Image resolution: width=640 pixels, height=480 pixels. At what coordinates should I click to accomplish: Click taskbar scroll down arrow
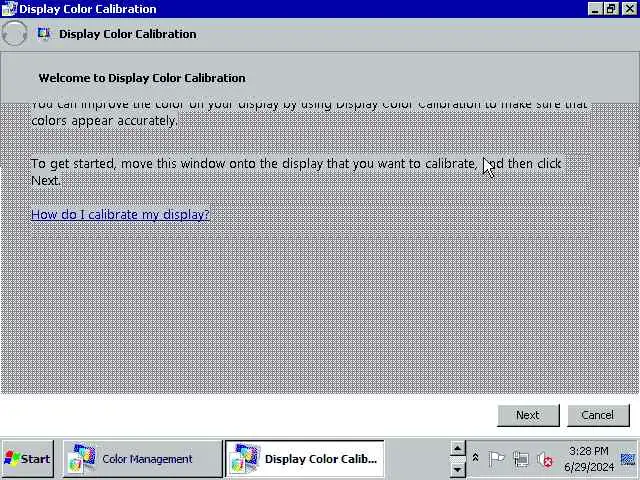(x=458, y=469)
